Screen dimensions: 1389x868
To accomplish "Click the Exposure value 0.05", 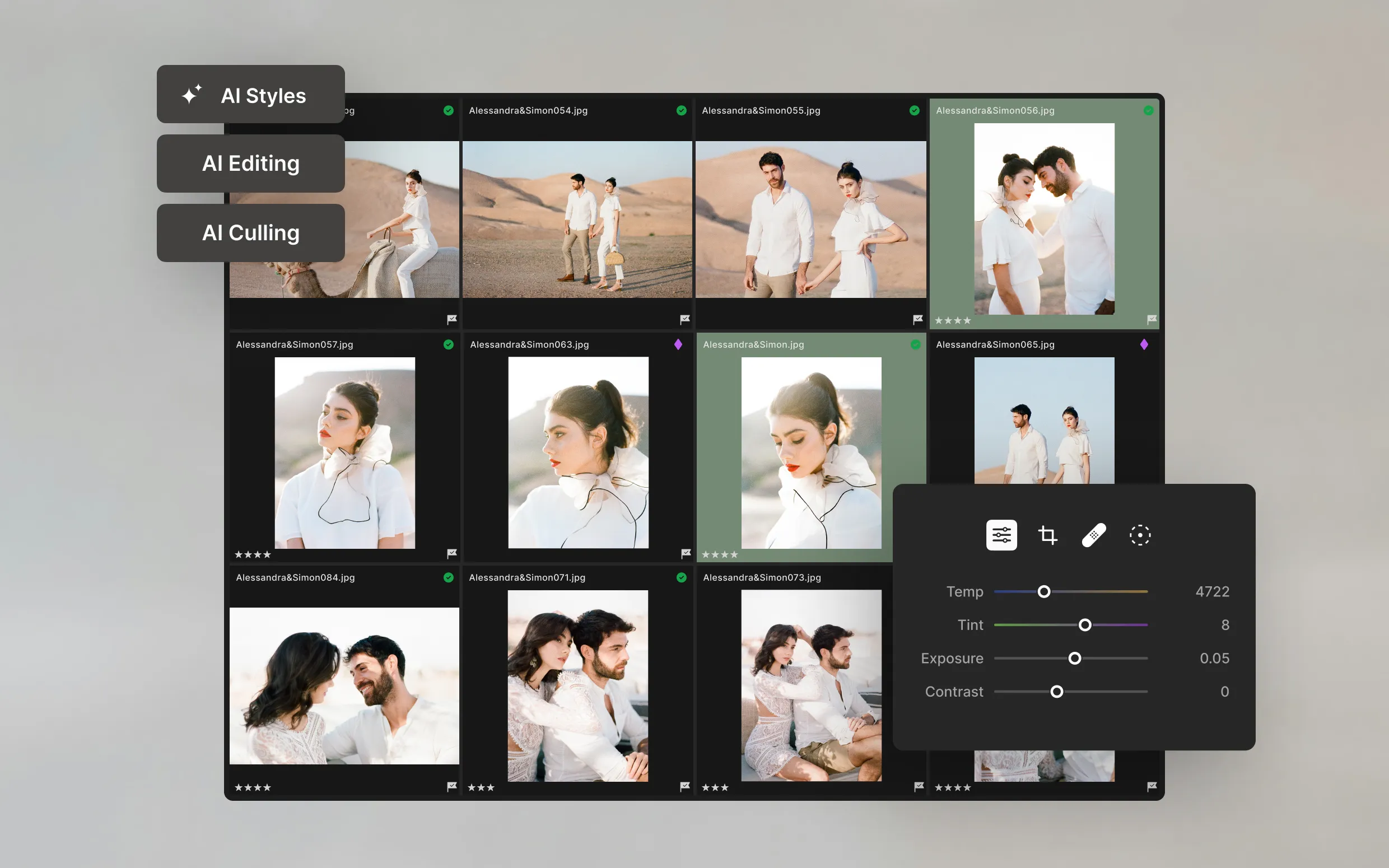I will coord(1214,658).
